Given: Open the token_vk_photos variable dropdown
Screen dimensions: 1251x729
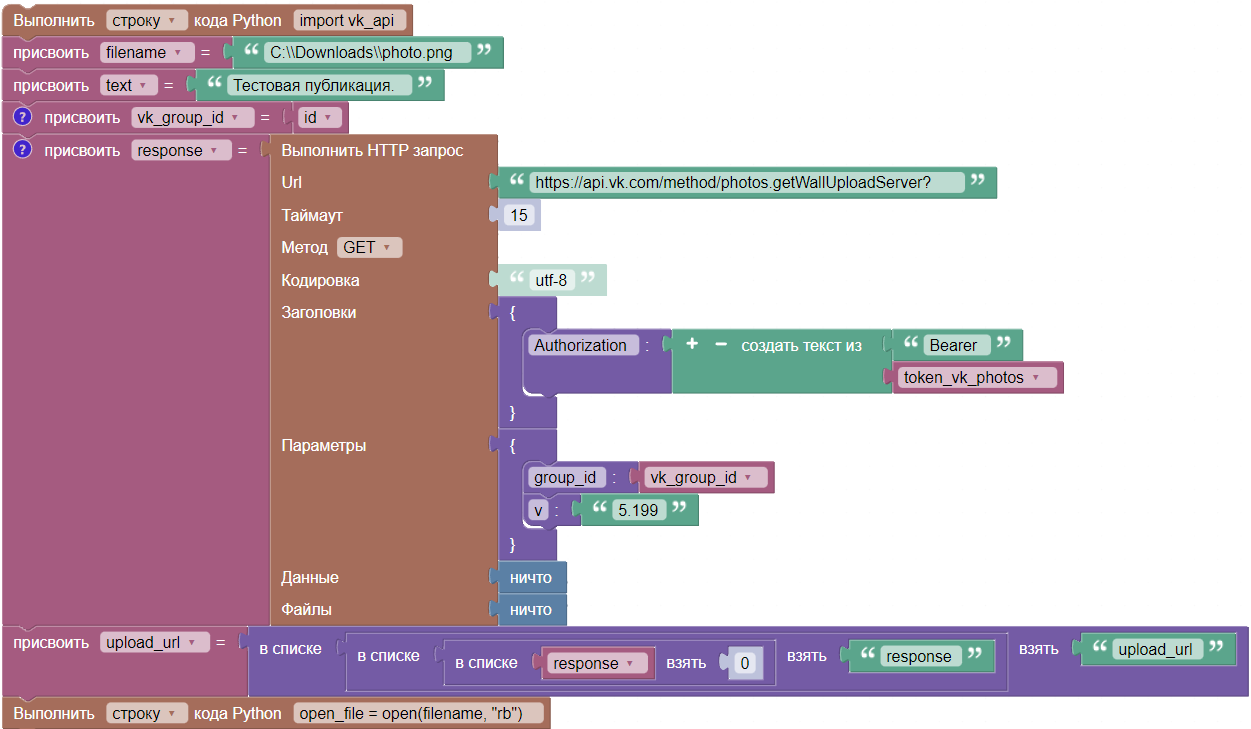Looking at the screenshot, I should coord(977,378).
